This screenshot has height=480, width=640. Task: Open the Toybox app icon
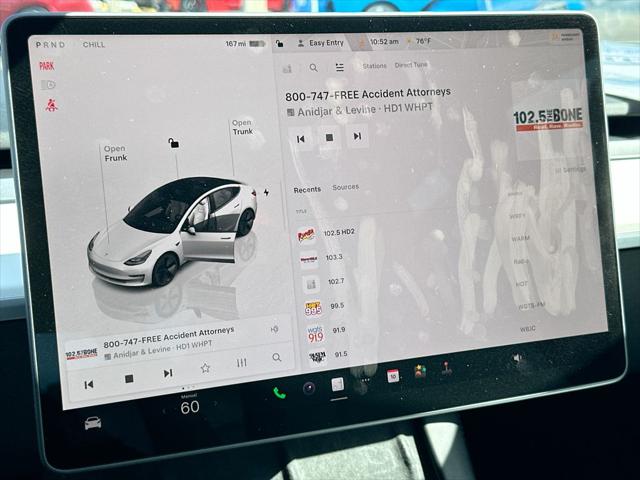point(420,372)
